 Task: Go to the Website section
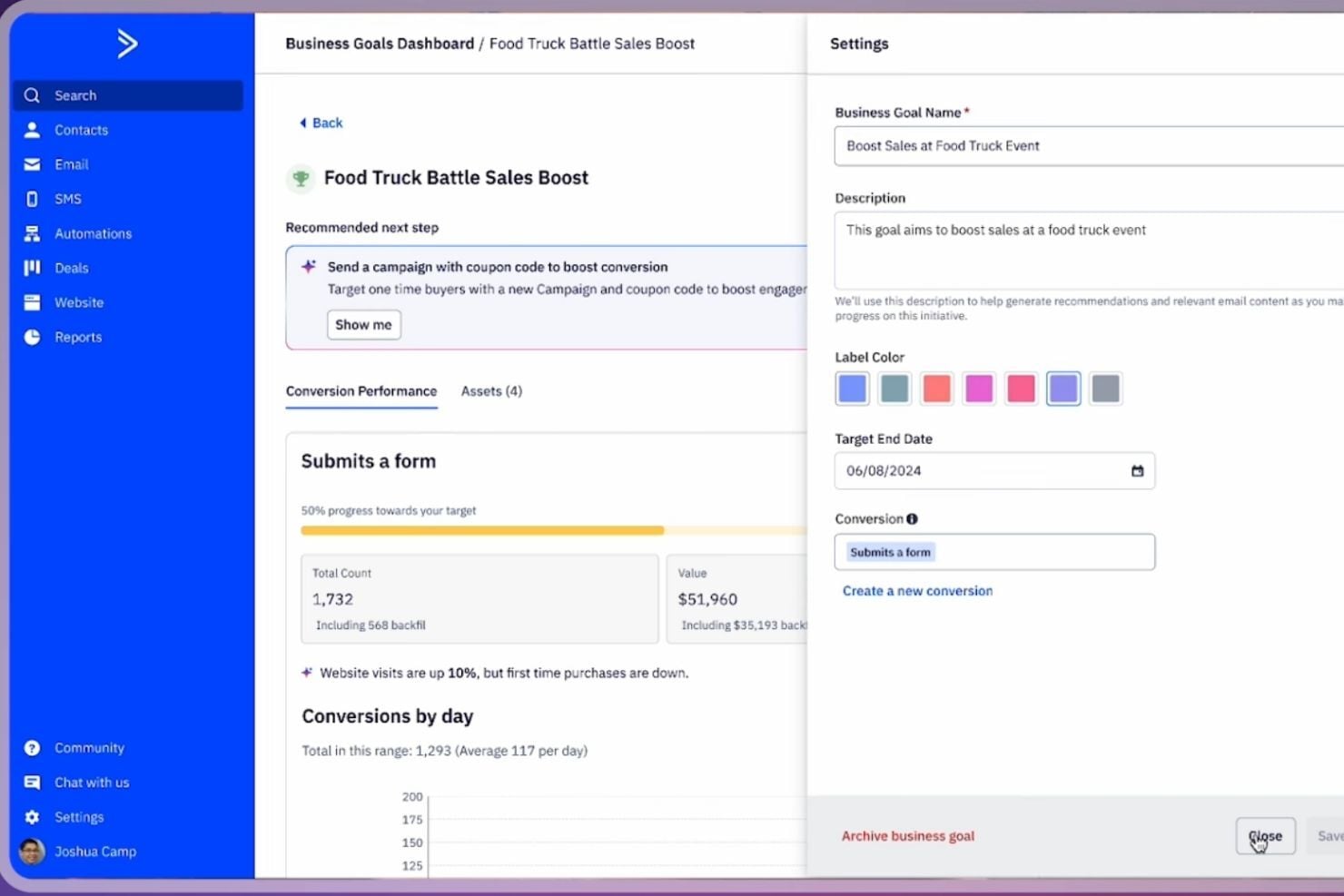pos(78,302)
